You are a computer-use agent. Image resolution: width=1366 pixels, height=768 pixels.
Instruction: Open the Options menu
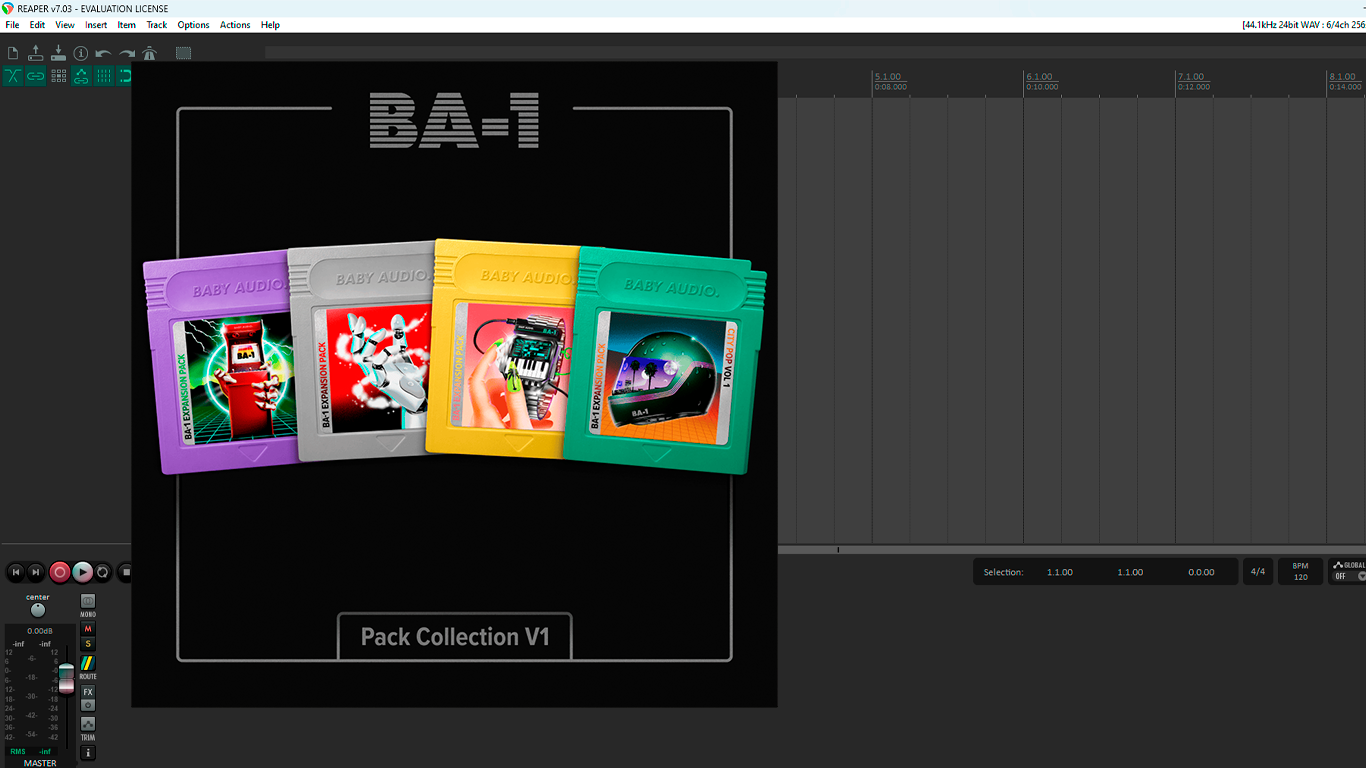point(193,25)
